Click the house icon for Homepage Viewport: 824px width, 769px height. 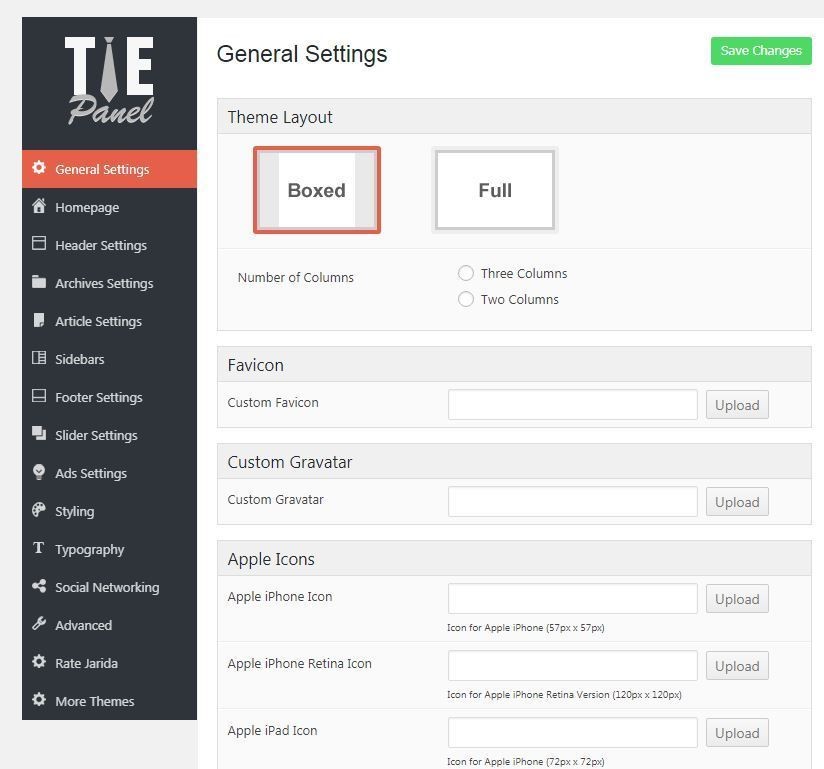(x=39, y=206)
